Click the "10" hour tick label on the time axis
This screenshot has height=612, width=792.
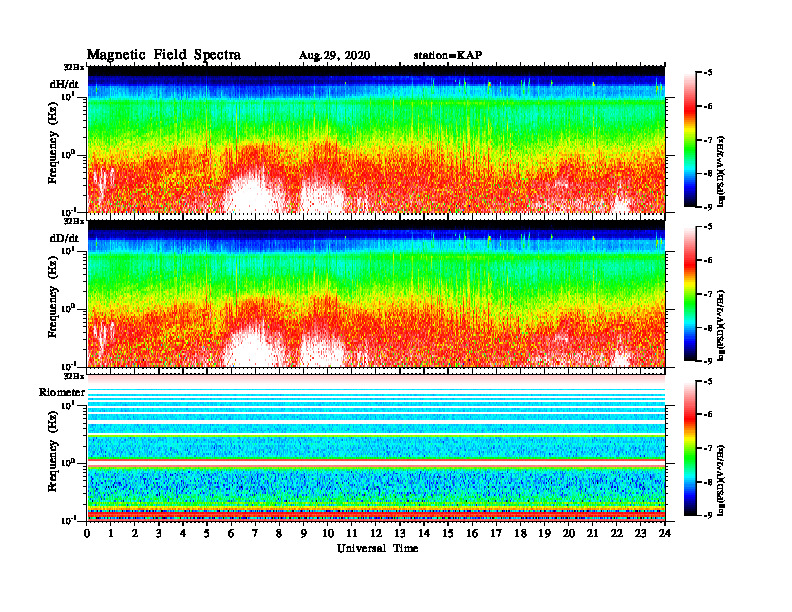328,533
